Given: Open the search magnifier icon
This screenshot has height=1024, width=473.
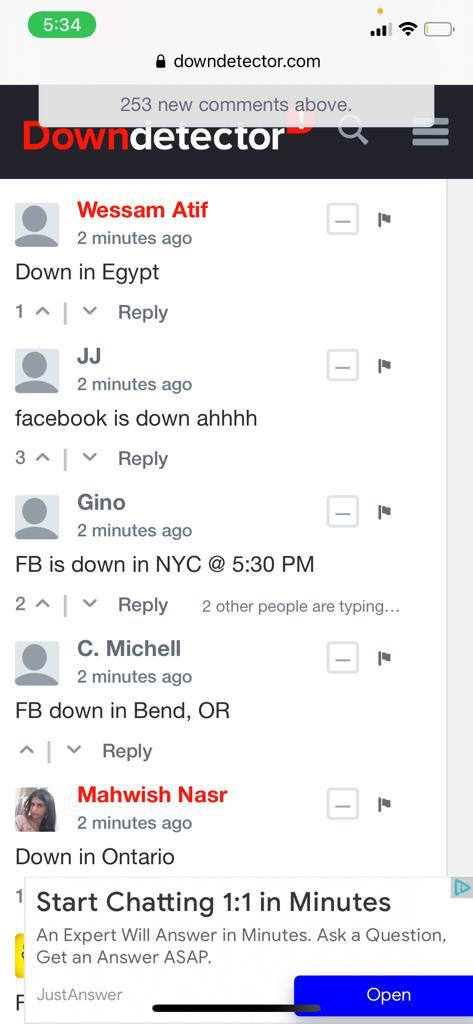Looking at the screenshot, I should (x=353, y=133).
